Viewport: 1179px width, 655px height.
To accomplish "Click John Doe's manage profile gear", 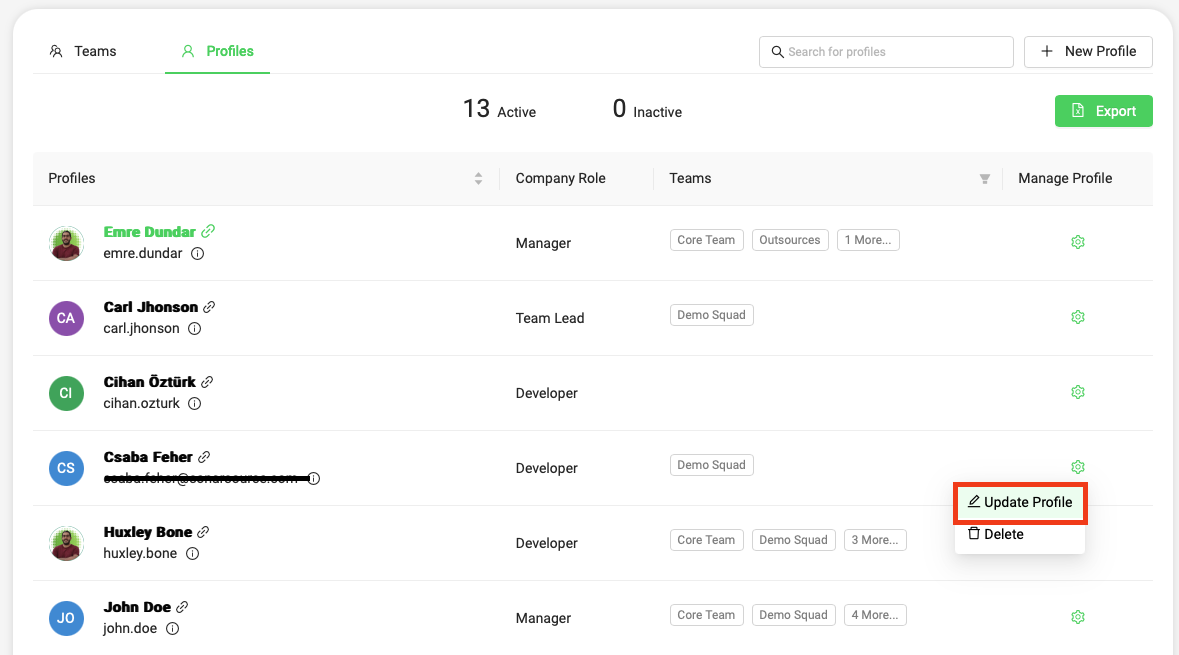I will [1077, 617].
